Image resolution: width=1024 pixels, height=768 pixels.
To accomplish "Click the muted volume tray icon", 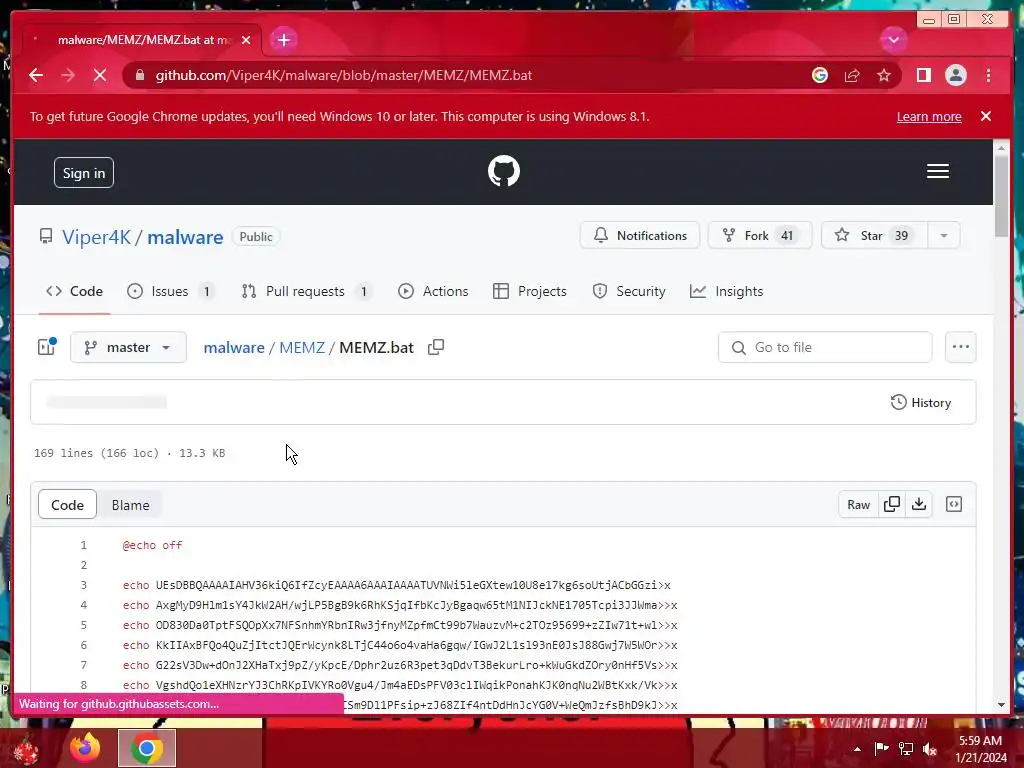I will coord(930,749).
